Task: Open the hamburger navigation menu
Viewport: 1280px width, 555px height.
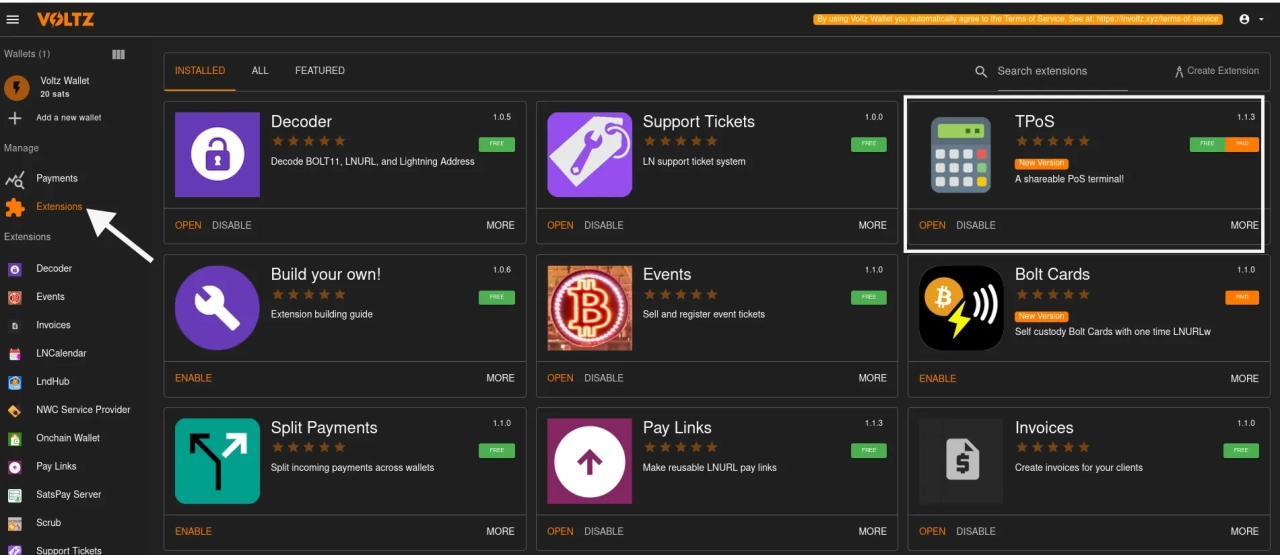Action: point(13,19)
